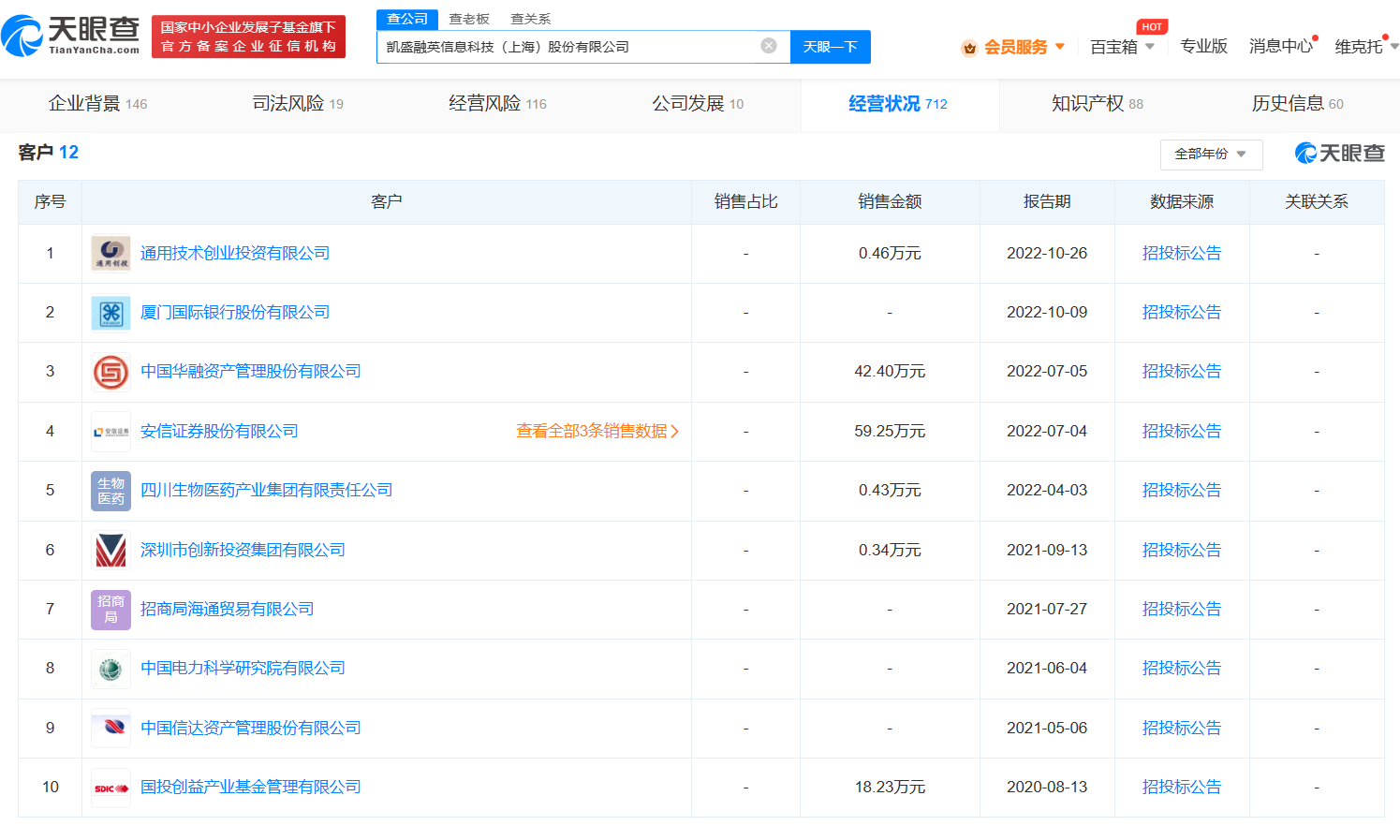This screenshot has width=1400, height=840.
Task: Click the 天眼一下 search button
Action: tap(831, 47)
